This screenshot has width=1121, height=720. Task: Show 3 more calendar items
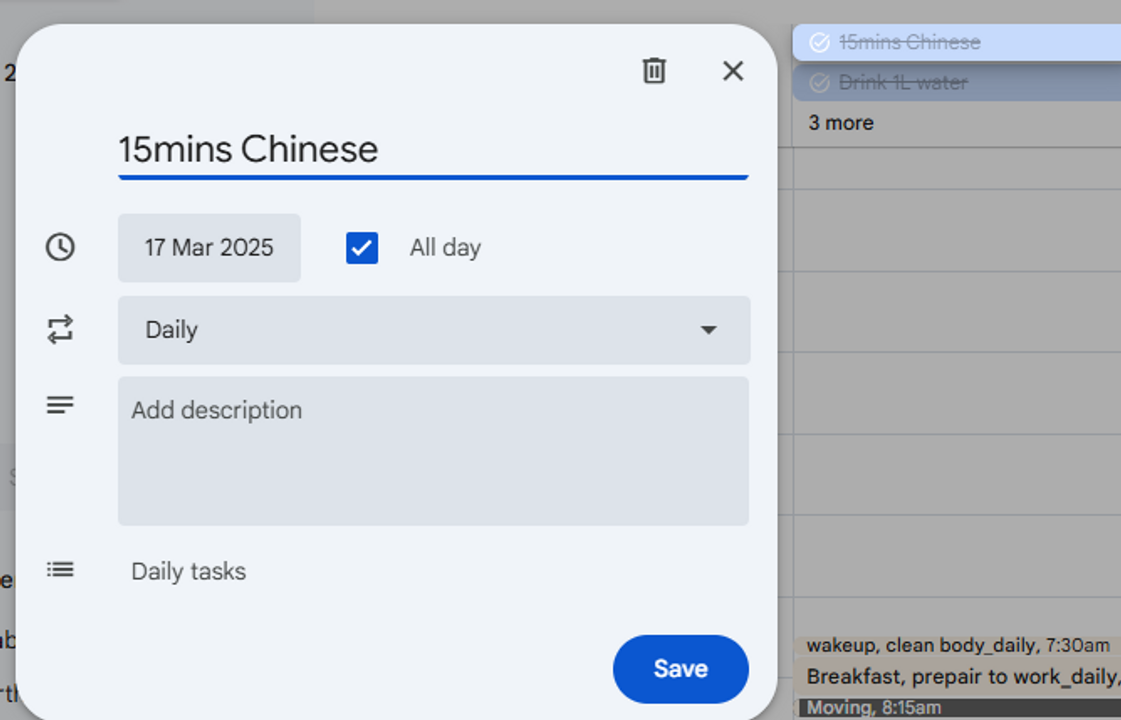coord(841,123)
